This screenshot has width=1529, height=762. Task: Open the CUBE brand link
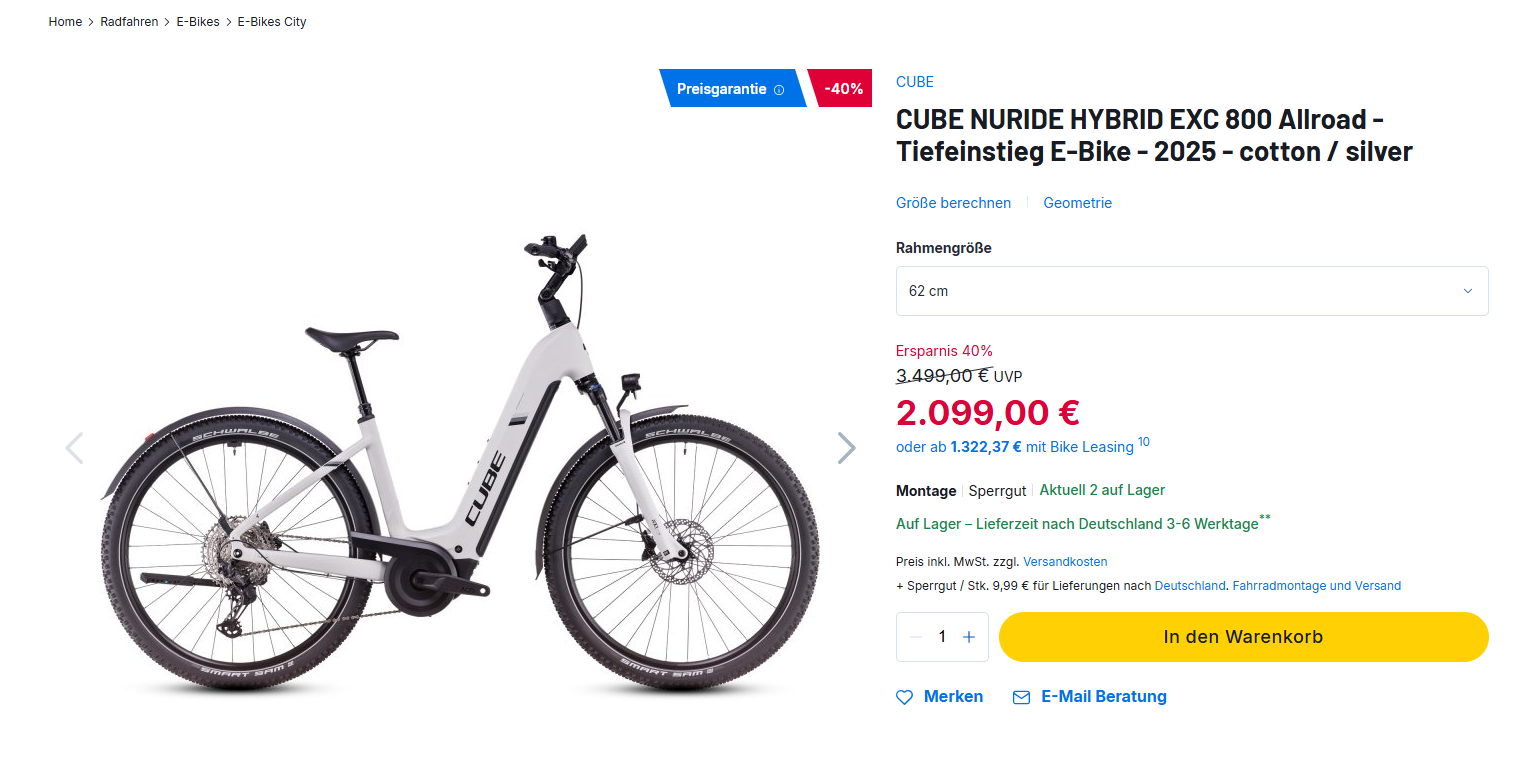[914, 82]
